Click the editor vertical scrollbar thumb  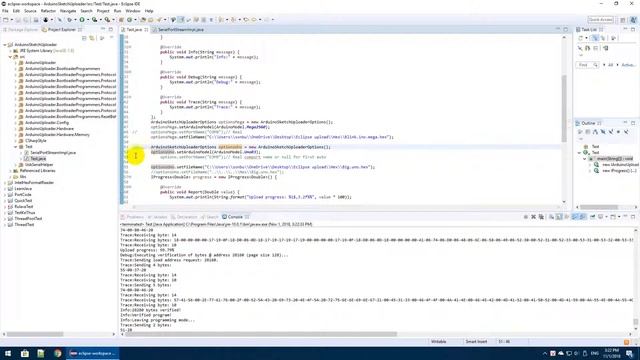pos(564,108)
